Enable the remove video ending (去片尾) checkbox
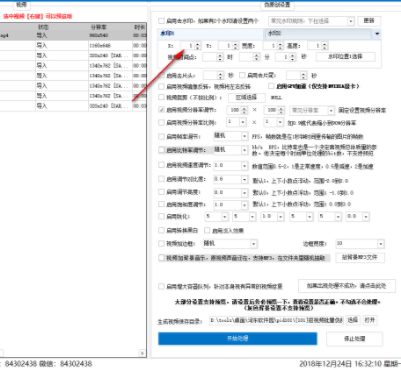The width and height of the screenshot is (401, 370). (242, 75)
